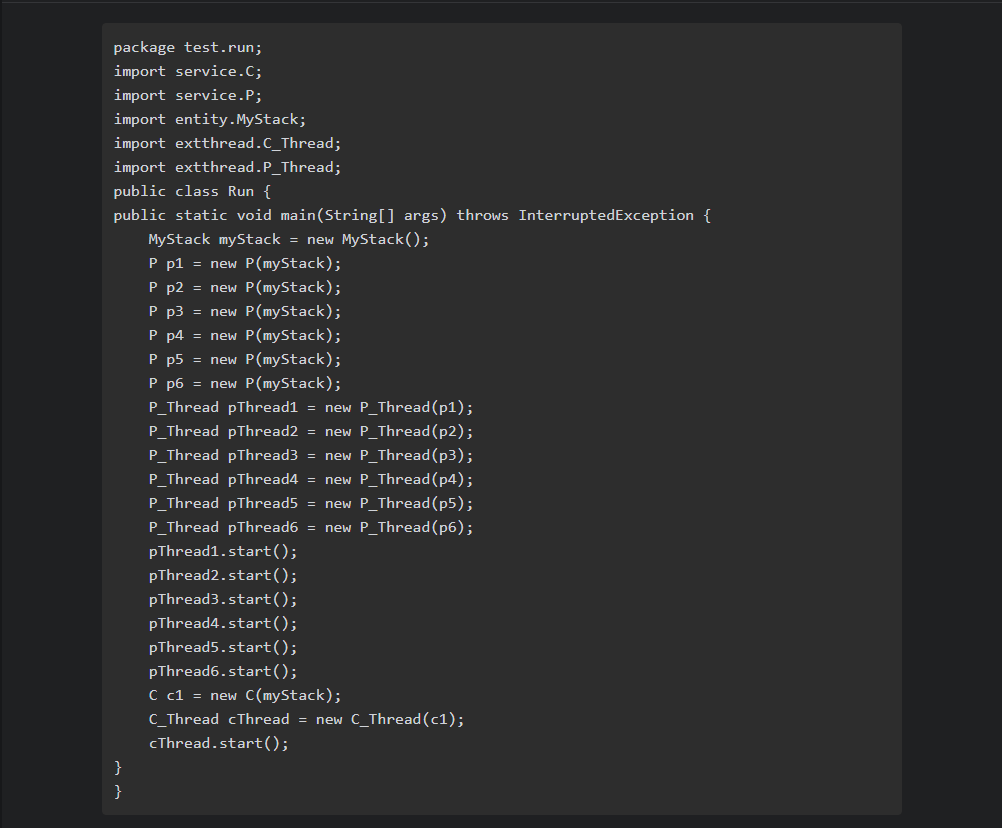The height and width of the screenshot is (828, 1002).
Task: Click the word InterruptedException in main signature
Action: (605, 215)
